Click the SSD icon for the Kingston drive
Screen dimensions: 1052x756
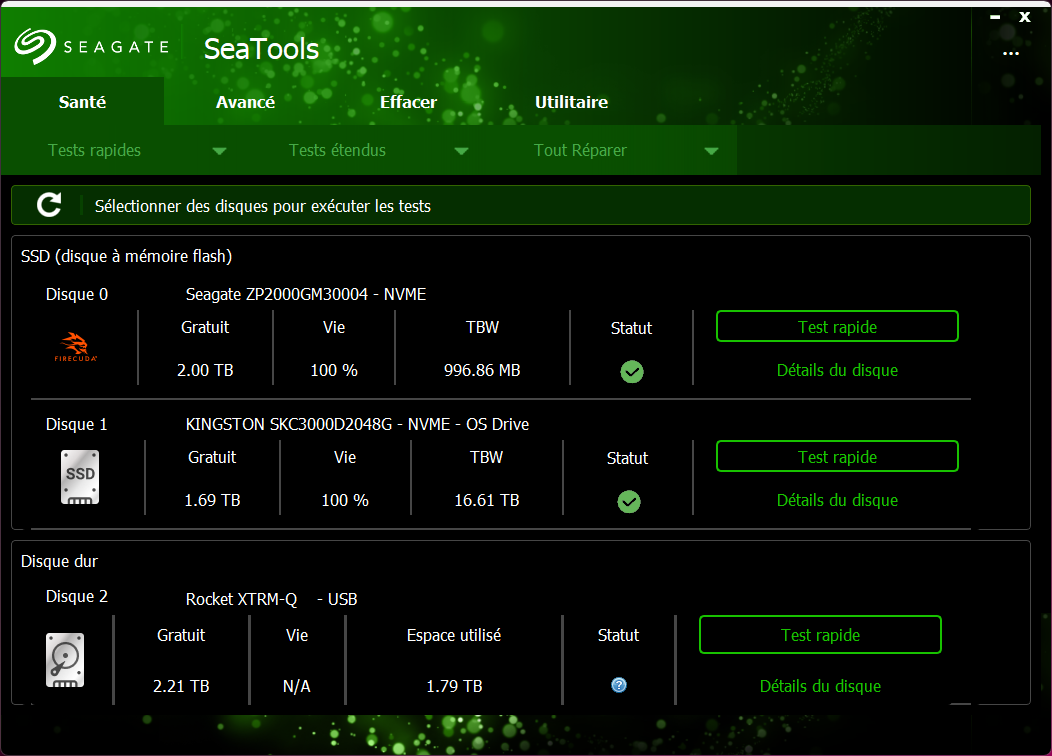[78, 477]
